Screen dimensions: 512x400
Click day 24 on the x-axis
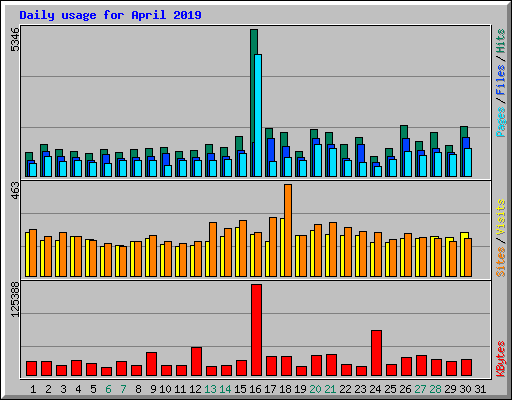375,389
